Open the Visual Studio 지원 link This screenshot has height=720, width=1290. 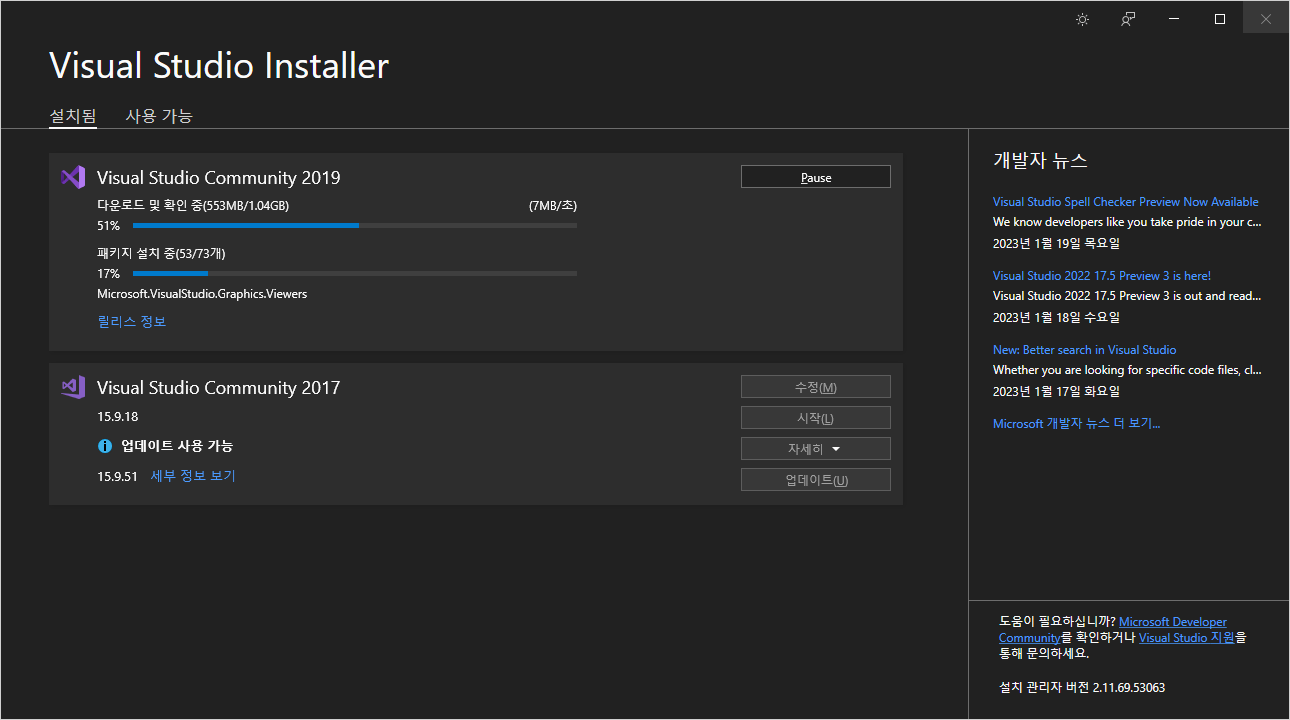point(1187,637)
